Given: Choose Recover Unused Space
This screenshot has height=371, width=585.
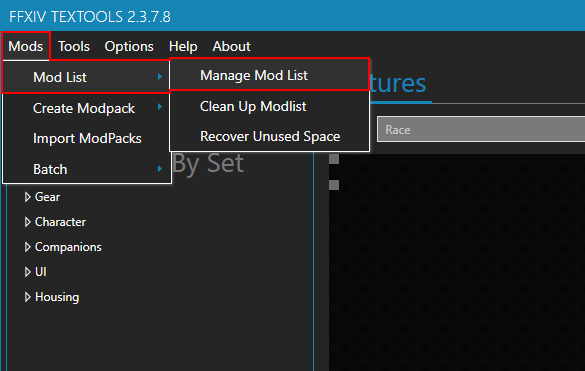Looking at the screenshot, I should 269,136.
